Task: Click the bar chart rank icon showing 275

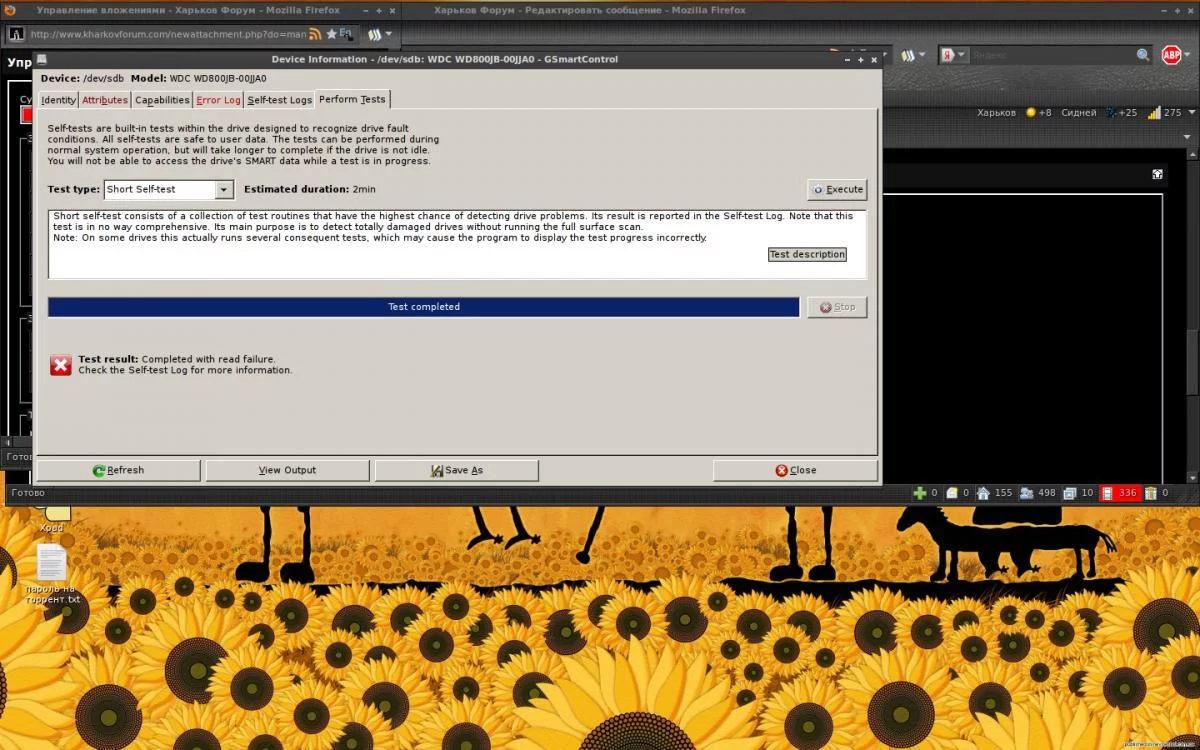Action: tap(1153, 112)
